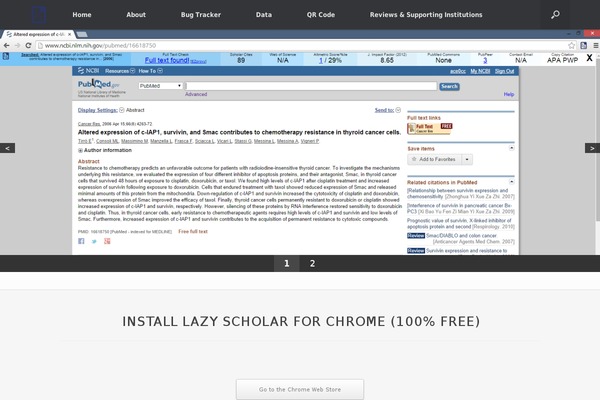600x400 pixels.
Task: Collapse the Save items section
Action: [x=512, y=148]
